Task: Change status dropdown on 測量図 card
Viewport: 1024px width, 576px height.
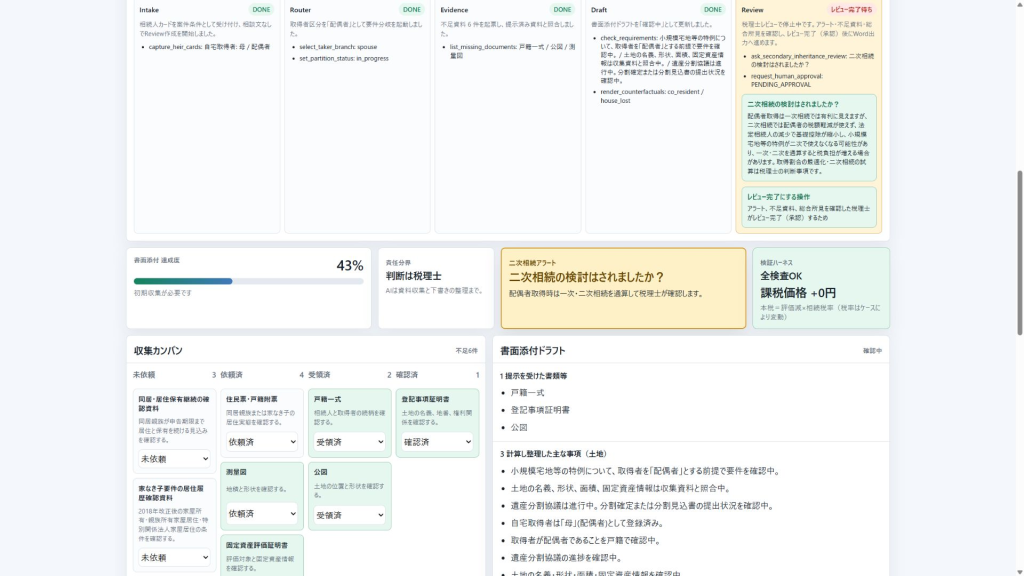Action: [262, 514]
